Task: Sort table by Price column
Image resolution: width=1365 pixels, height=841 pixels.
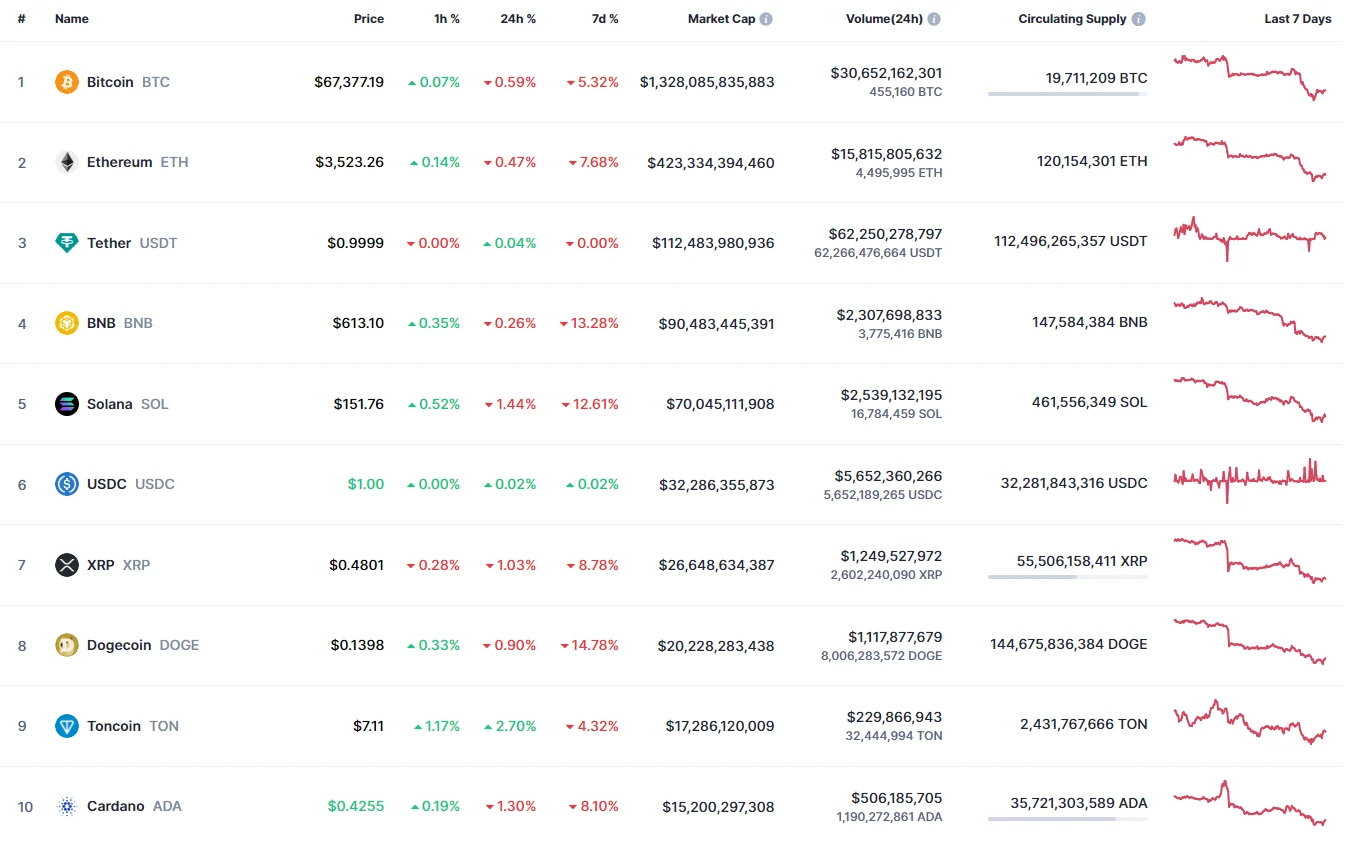Action: (368, 19)
